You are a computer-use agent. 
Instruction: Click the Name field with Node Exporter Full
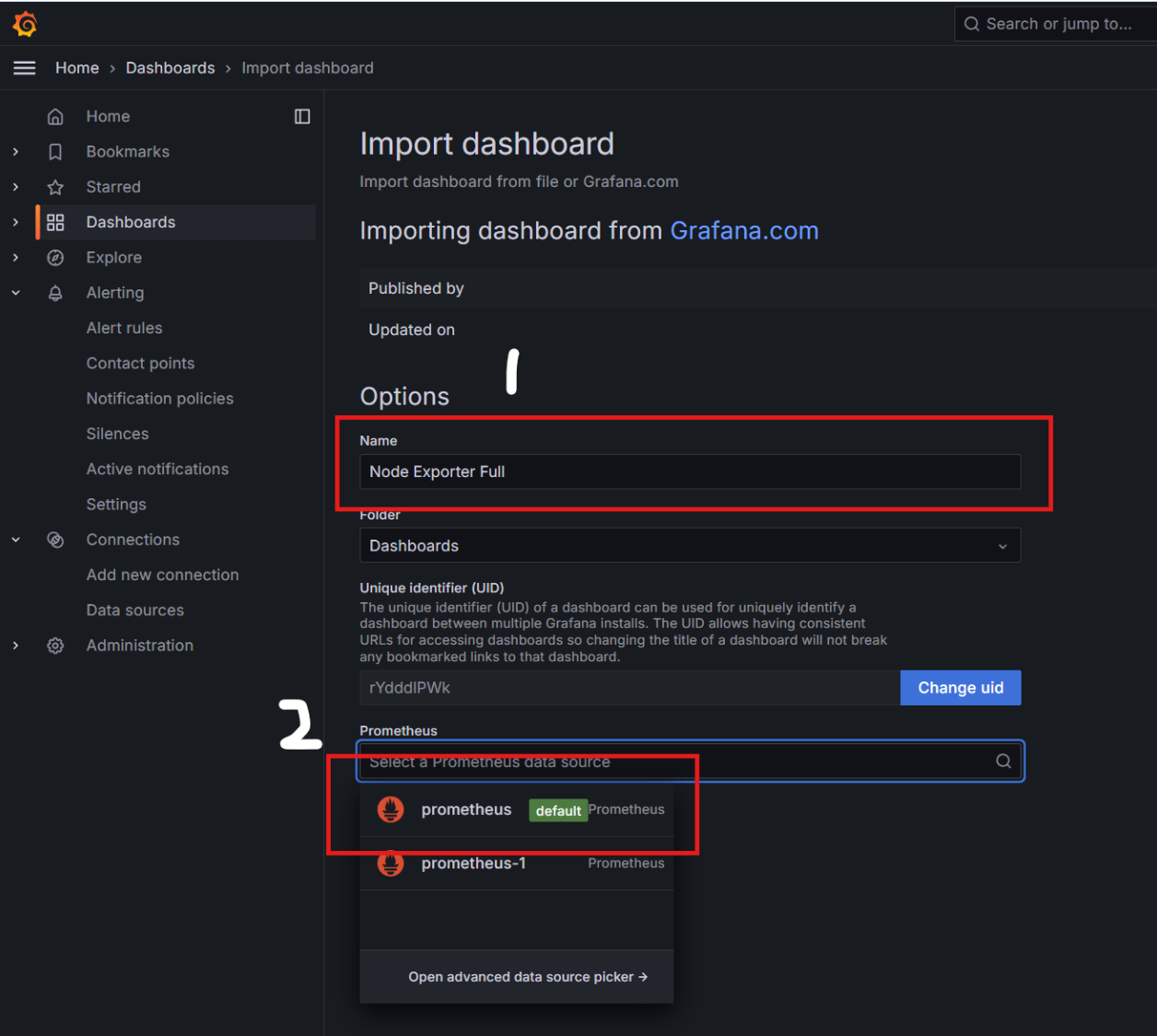pos(690,471)
